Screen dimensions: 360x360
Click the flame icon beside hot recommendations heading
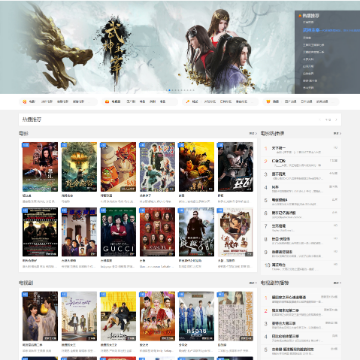coord(300,15)
